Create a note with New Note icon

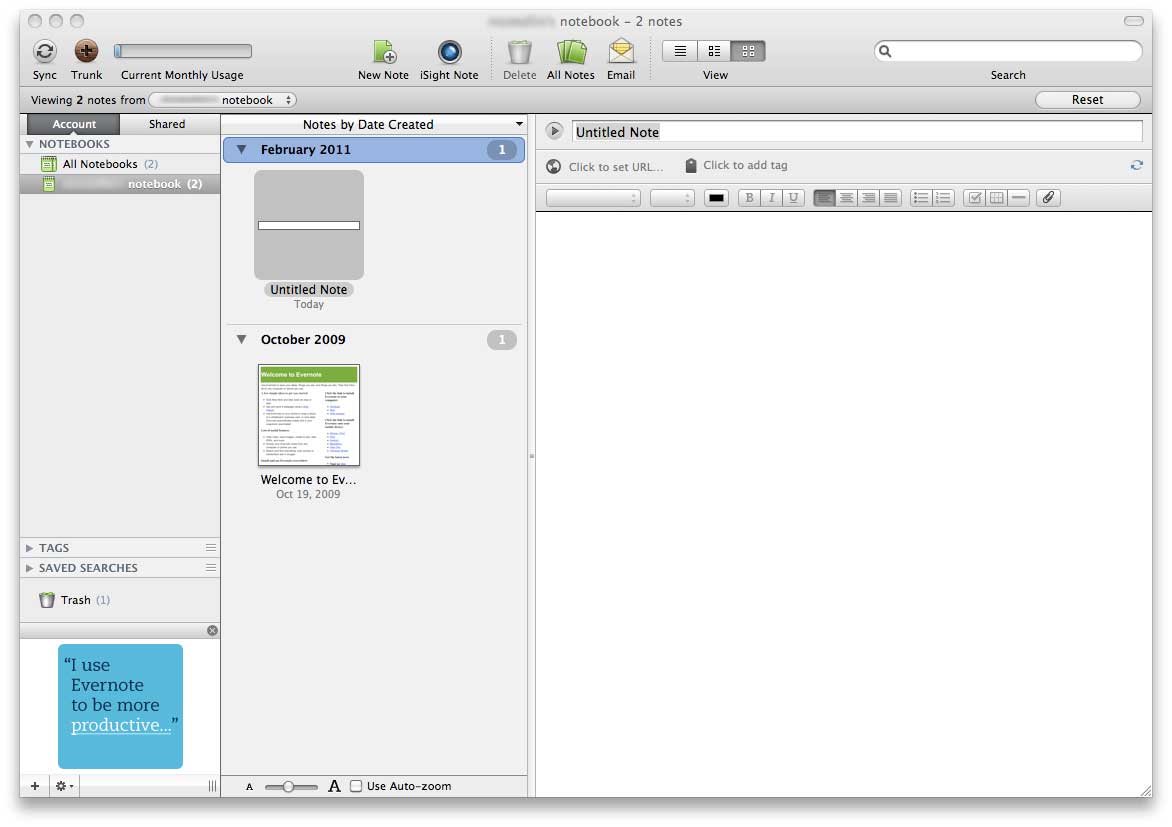tap(384, 52)
